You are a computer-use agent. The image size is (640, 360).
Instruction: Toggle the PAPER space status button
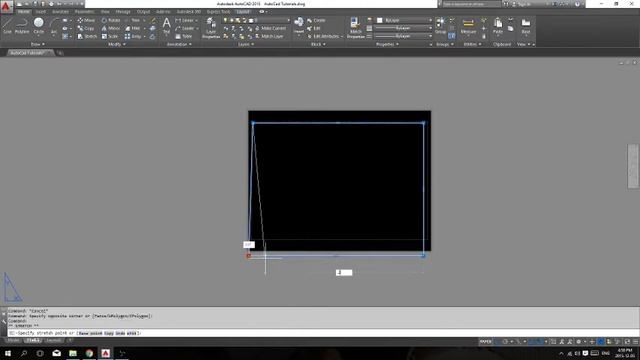click(x=485, y=342)
